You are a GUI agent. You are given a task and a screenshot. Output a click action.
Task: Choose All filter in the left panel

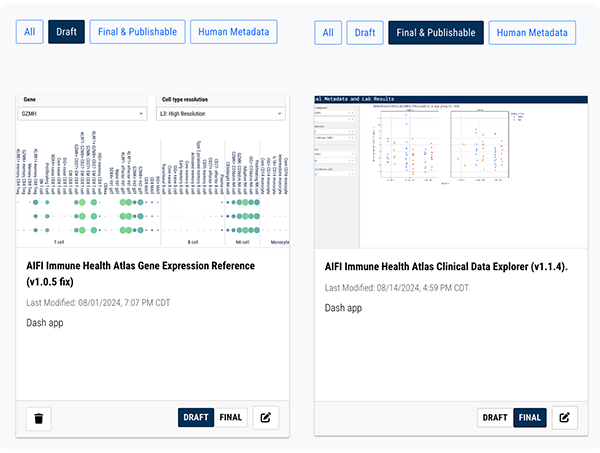coord(29,32)
